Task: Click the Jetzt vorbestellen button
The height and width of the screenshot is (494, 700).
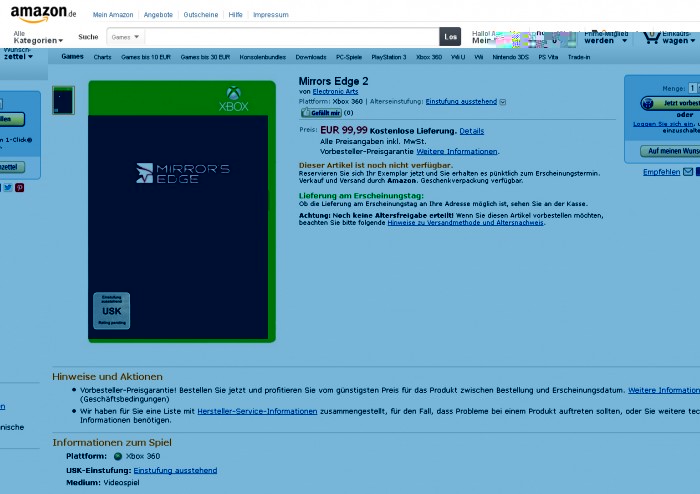Action: tap(672, 103)
